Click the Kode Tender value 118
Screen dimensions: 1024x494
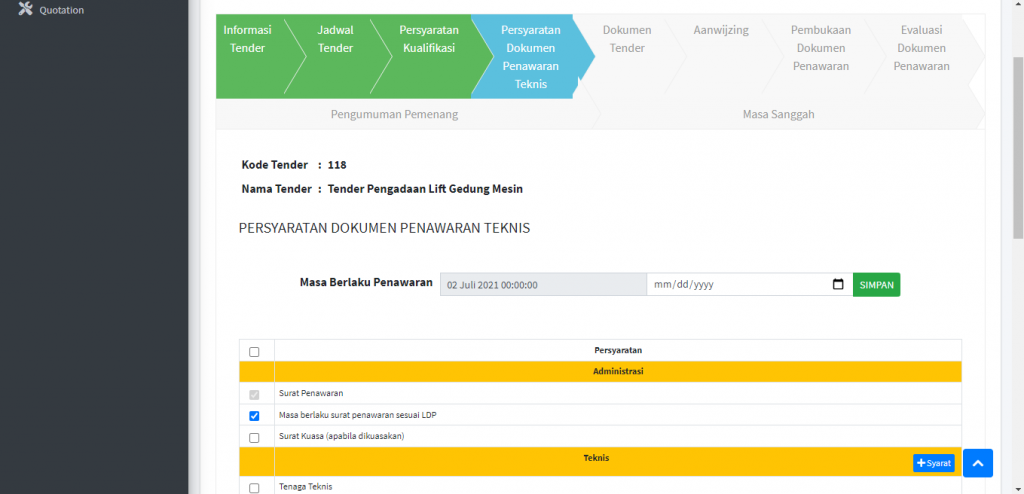337,165
